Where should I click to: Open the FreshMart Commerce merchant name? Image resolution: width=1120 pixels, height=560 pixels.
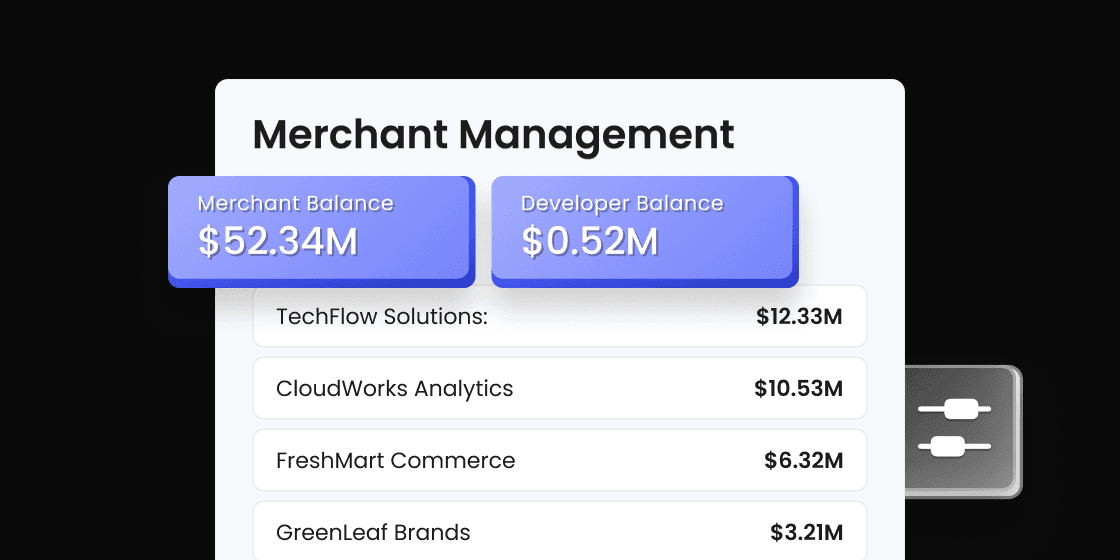pyautogui.click(x=395, y=461)
